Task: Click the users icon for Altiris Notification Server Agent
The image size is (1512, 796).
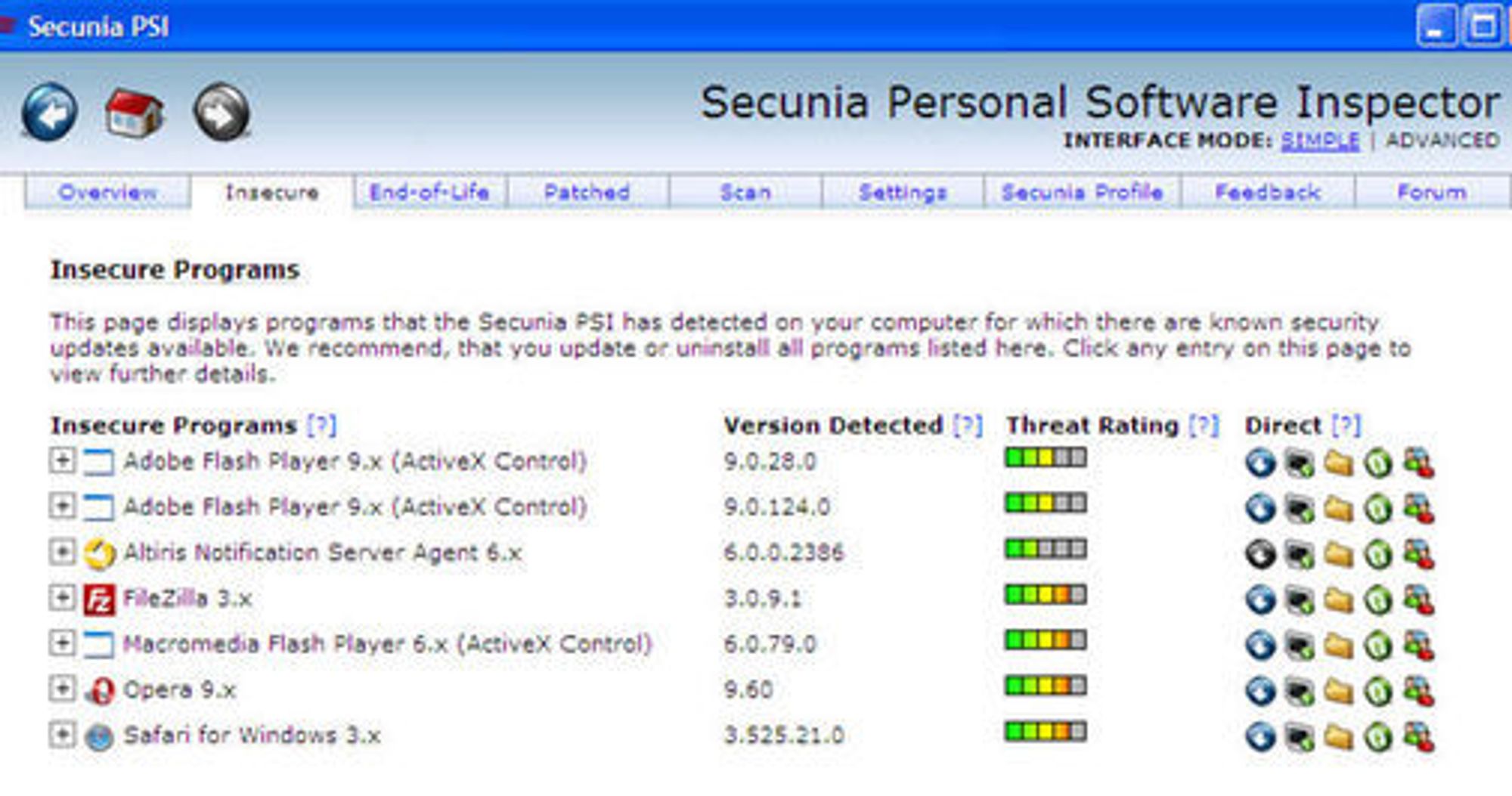Action: (1418, 554)
